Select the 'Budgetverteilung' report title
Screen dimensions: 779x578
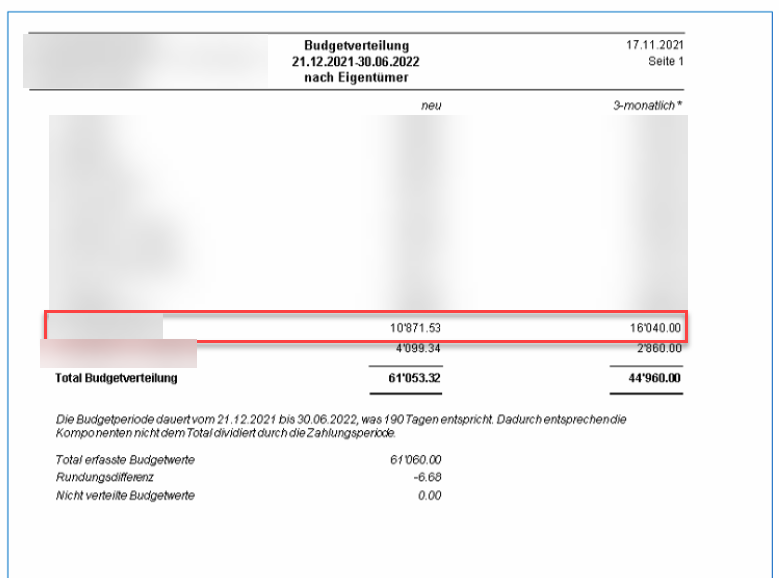point(356,46)
